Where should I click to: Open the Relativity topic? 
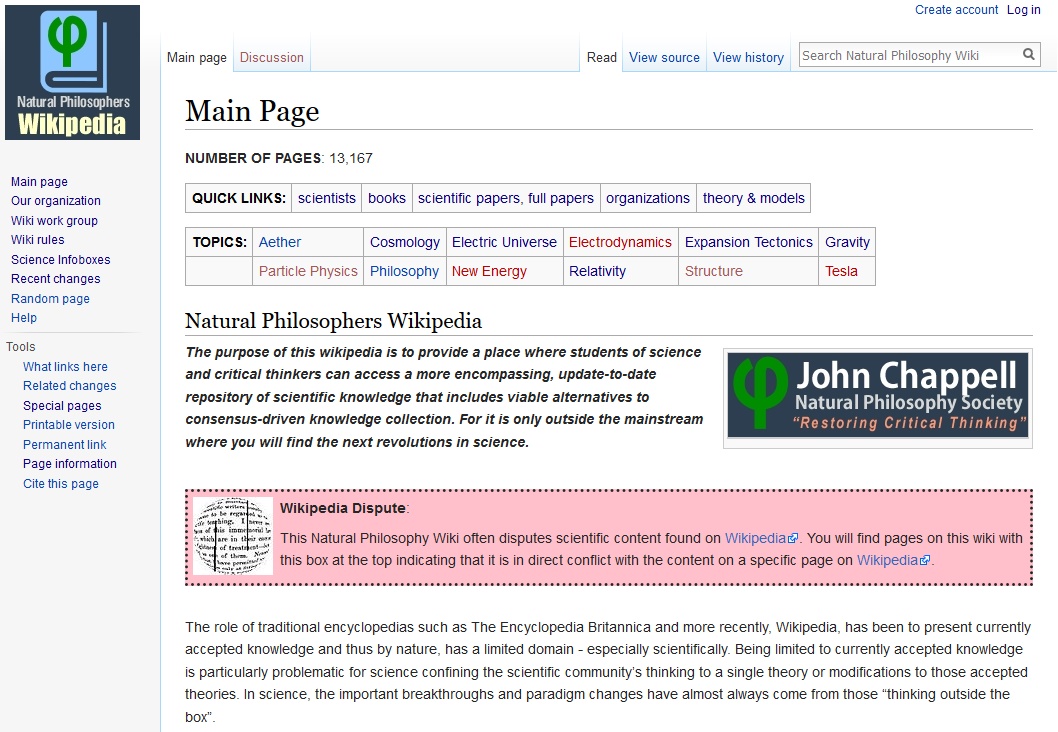tap(597, 271)
